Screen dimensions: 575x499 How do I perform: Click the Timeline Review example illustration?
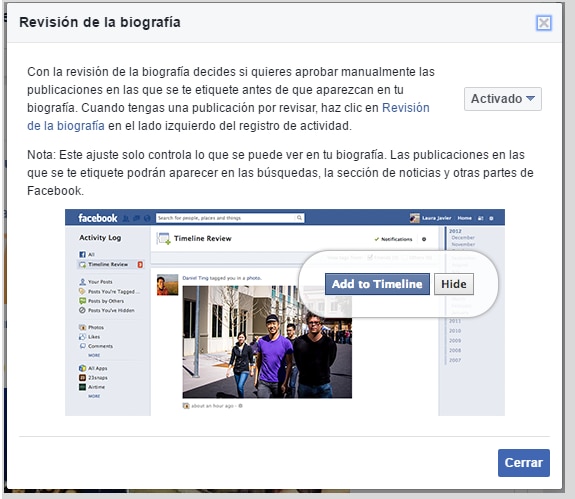tap(285, 312)
